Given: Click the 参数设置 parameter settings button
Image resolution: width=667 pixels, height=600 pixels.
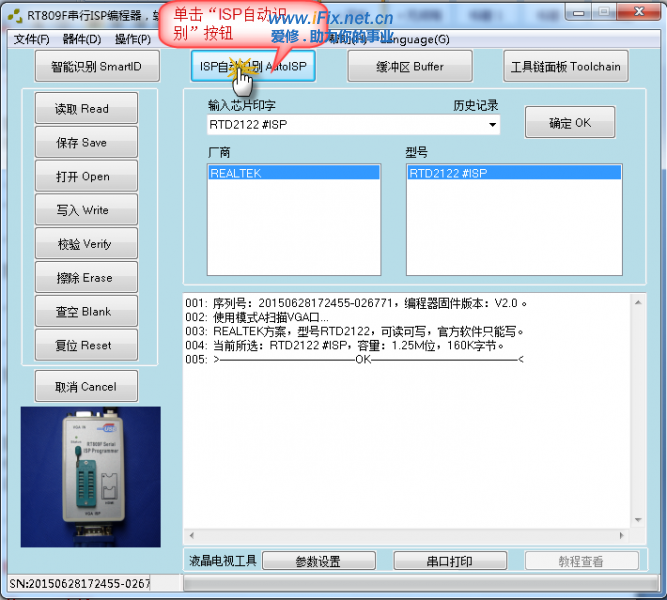Looking at the screenshot, I should coord(318,561).
